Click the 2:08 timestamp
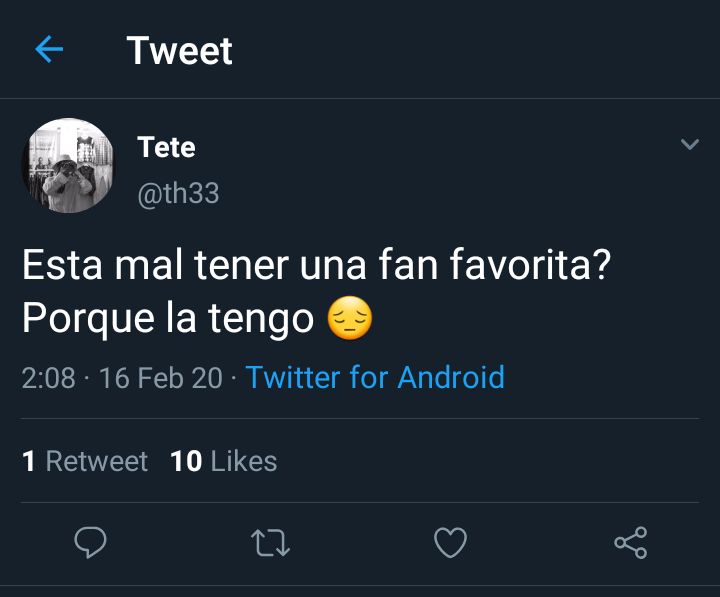This screenshot has height=597, width=720. [48, 378]
